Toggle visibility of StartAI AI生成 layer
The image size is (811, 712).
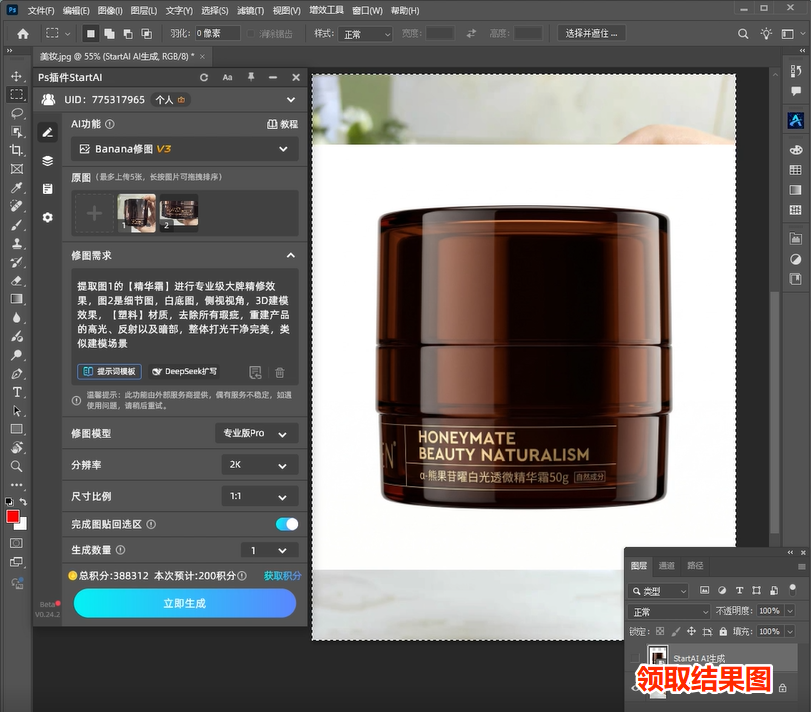tap(635, 658)
